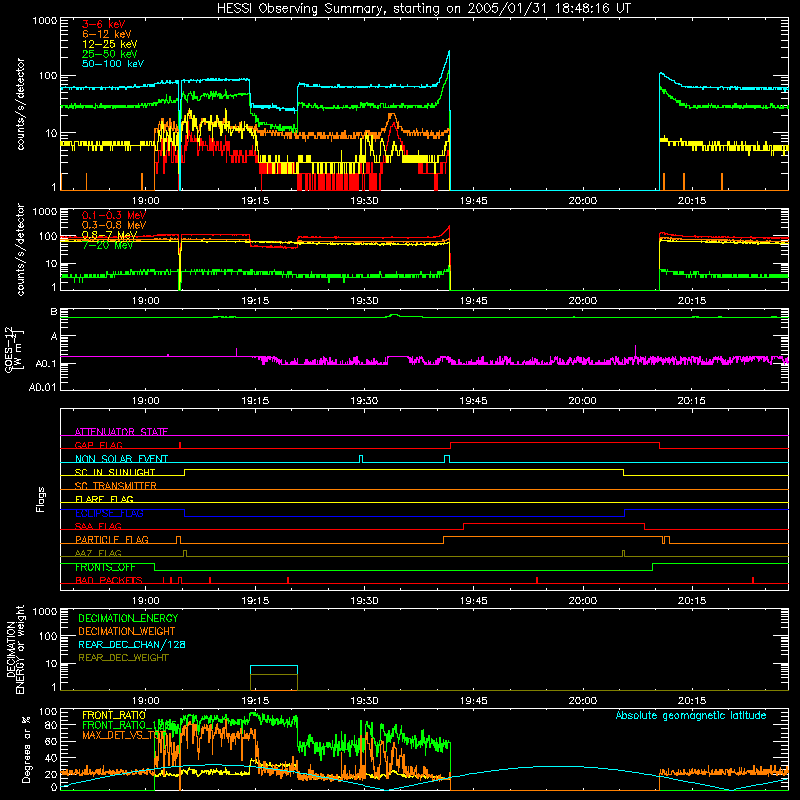
Task: Click the PARTICLE_FLAG label
Action: point(112,540)
